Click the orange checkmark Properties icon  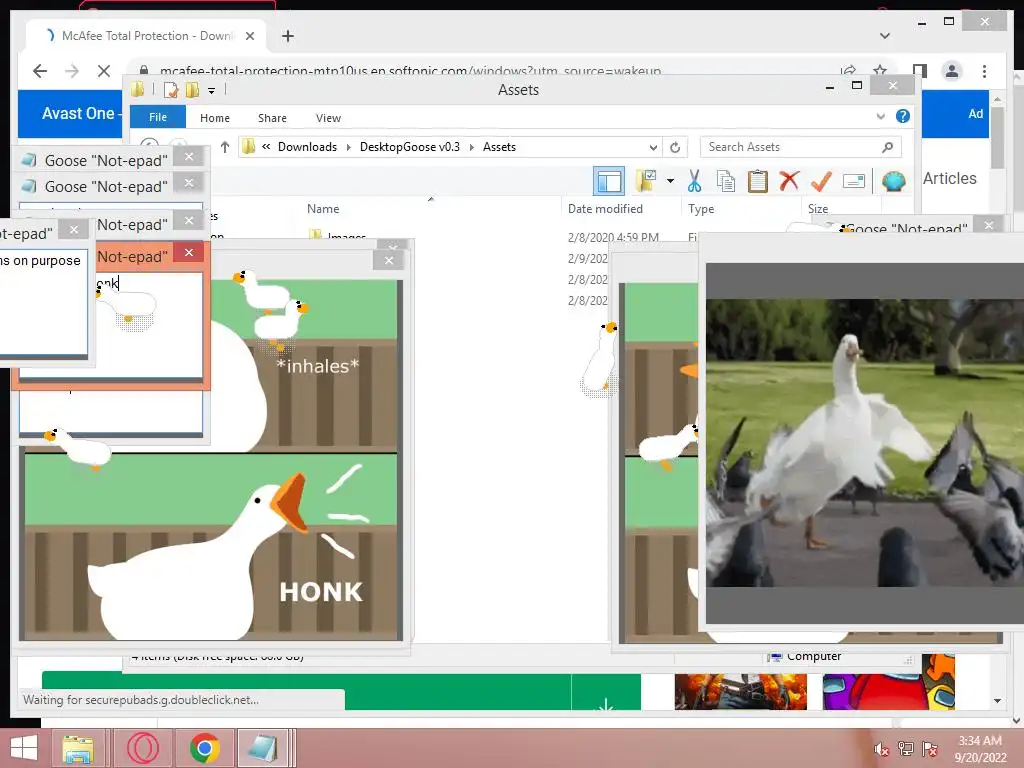821,181
